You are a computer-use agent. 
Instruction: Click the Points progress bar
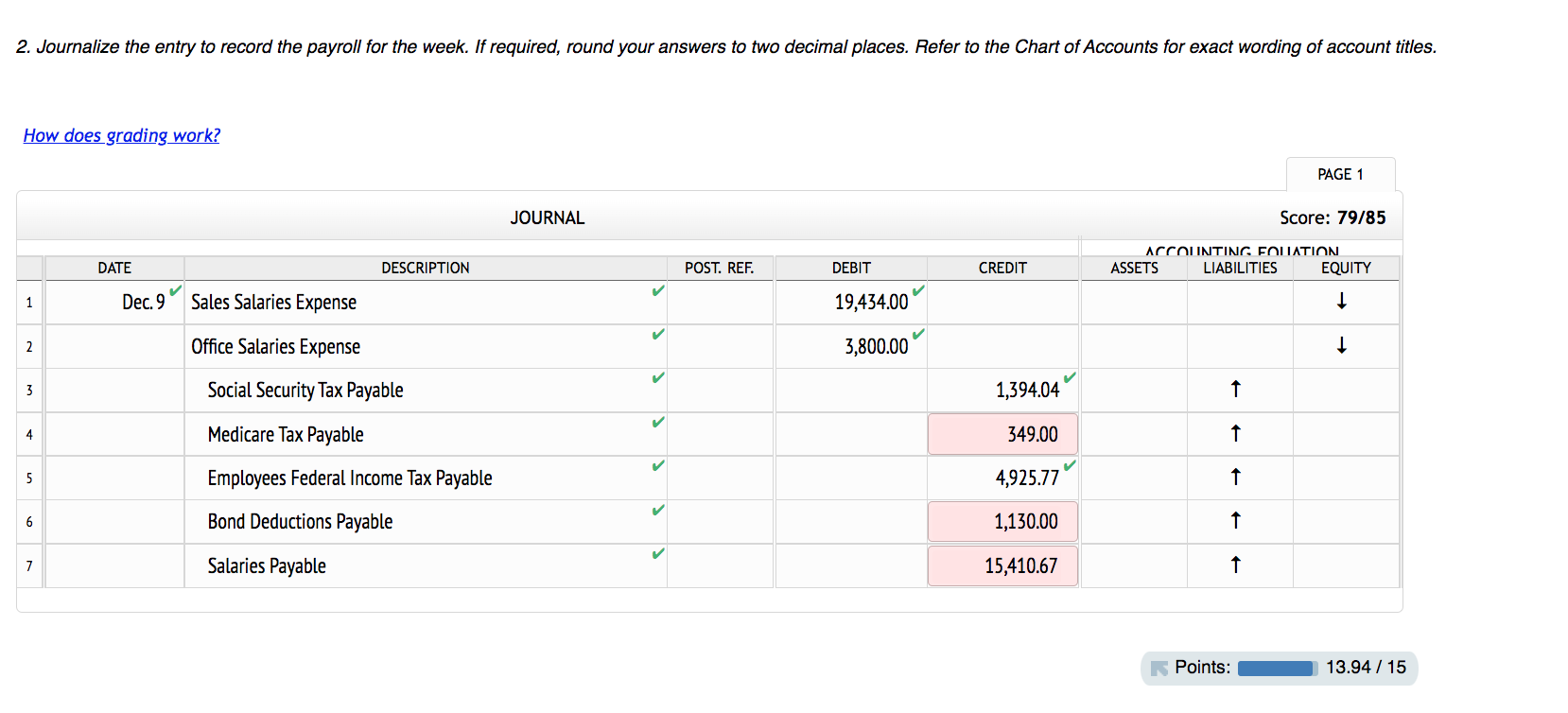(x=1277, y=669)
